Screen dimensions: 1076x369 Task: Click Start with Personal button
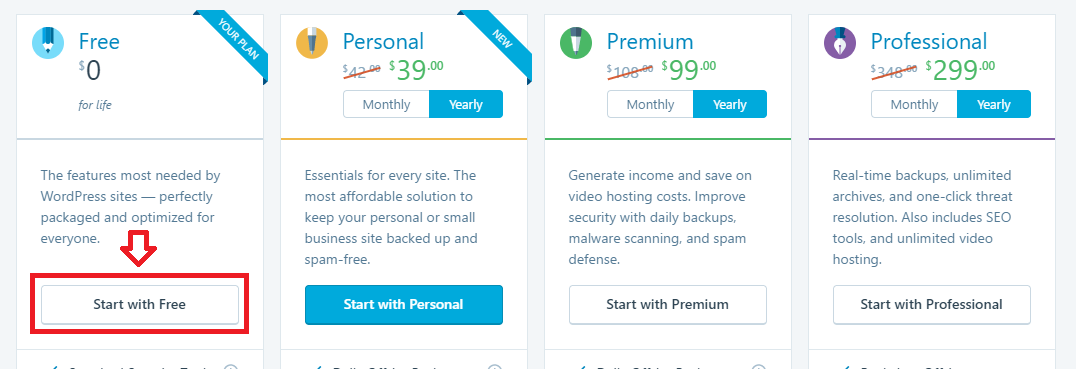[x=404, y=305]
